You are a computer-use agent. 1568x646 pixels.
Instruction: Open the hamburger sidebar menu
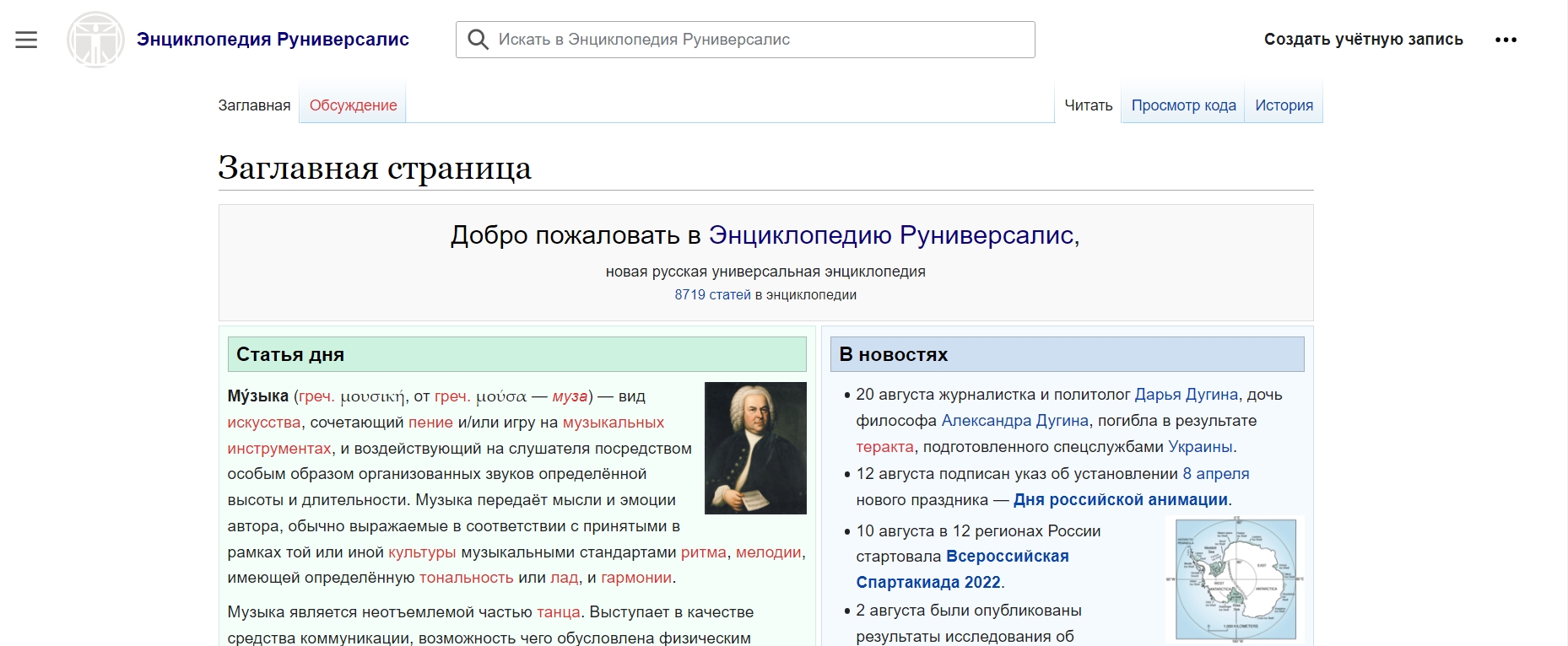point(26,40)
